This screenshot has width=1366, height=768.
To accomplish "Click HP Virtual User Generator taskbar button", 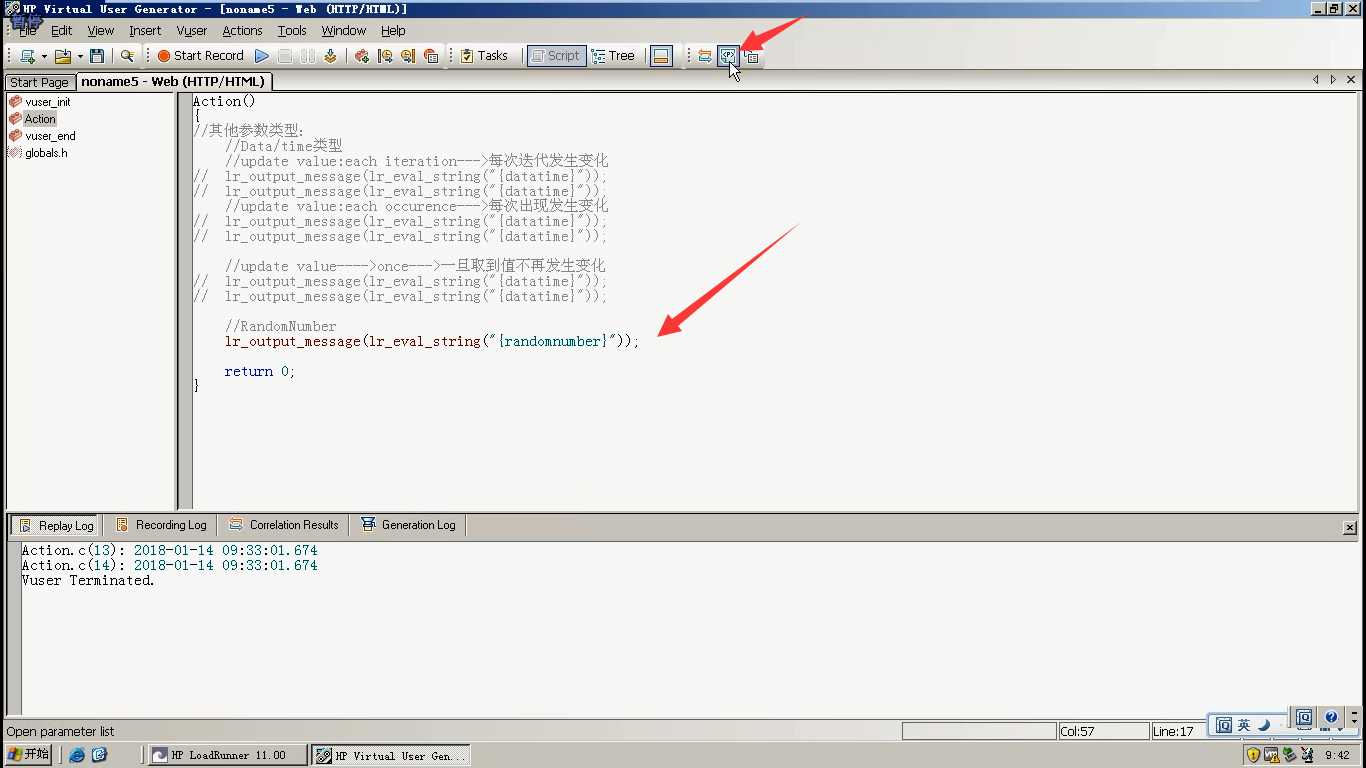I will [391, 756].
